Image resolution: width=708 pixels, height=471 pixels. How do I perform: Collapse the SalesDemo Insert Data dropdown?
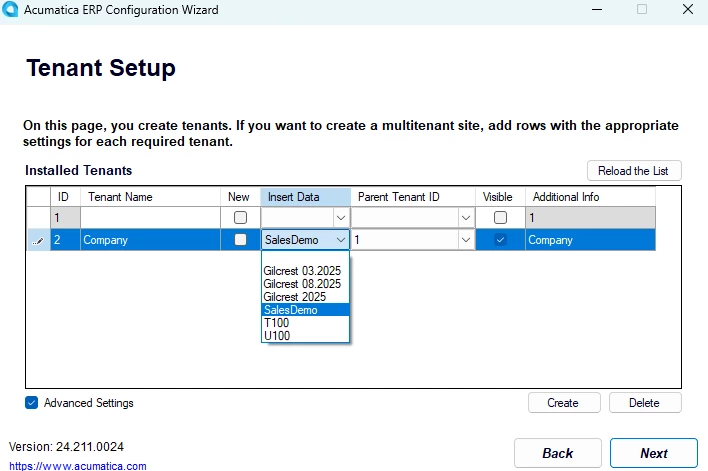coord(341,240)
